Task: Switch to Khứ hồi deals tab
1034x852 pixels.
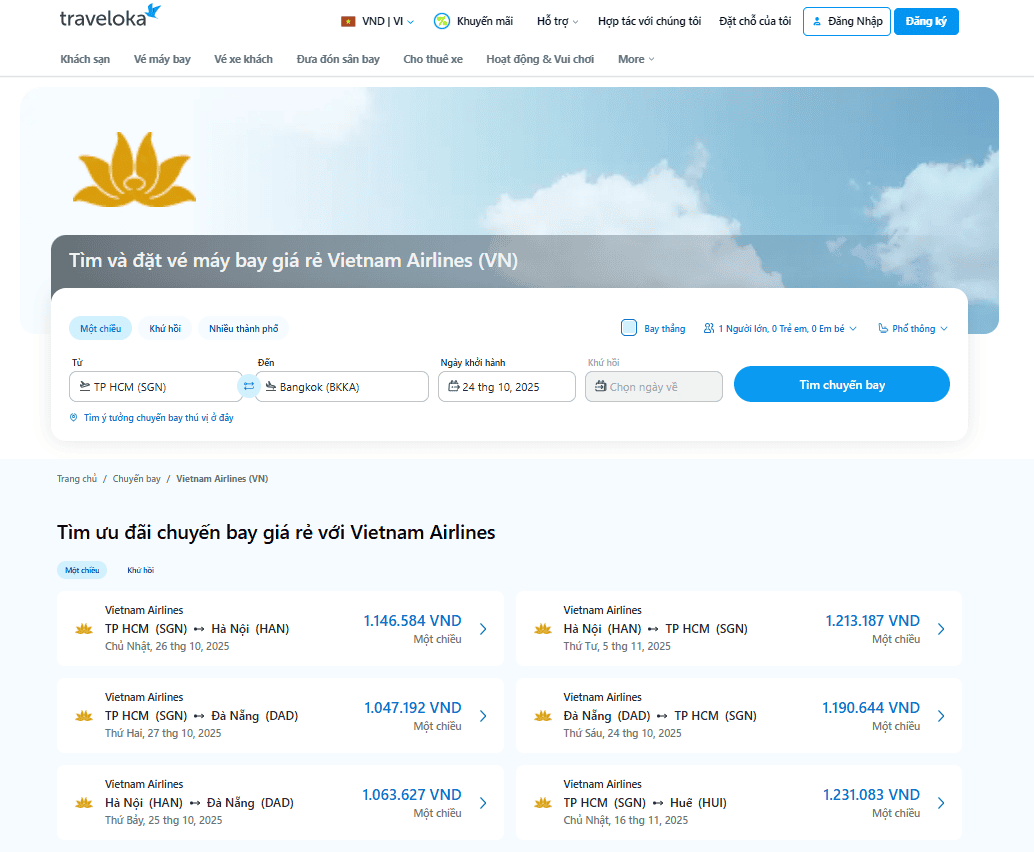Action: click(140, 570)
